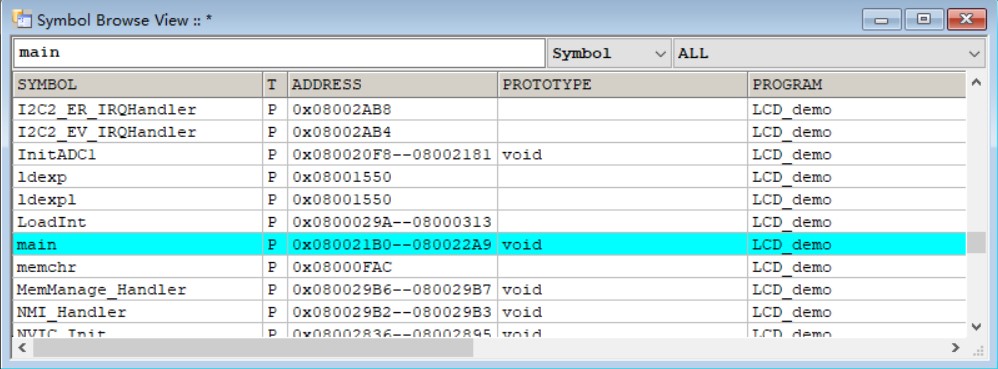The width and height of the screenshot is (998, 369).
Task: Click address 0x08002AB4
Action: coord(342,132)
